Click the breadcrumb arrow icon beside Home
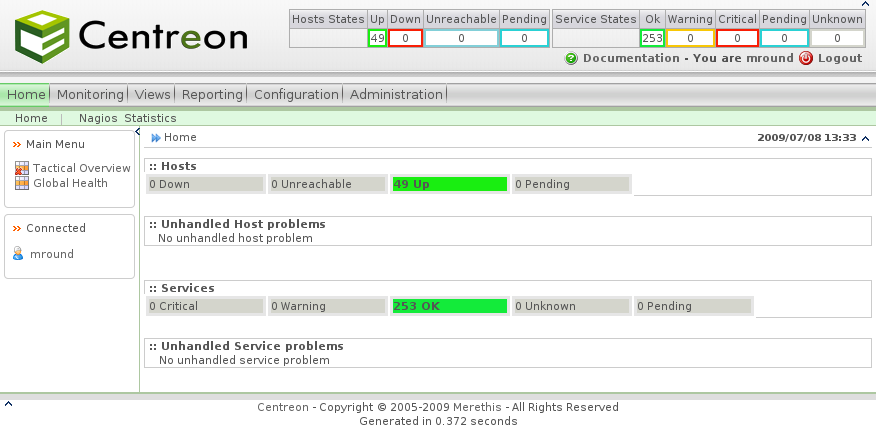This screenshot has width=876, height=425. click(x=156, y=138)
